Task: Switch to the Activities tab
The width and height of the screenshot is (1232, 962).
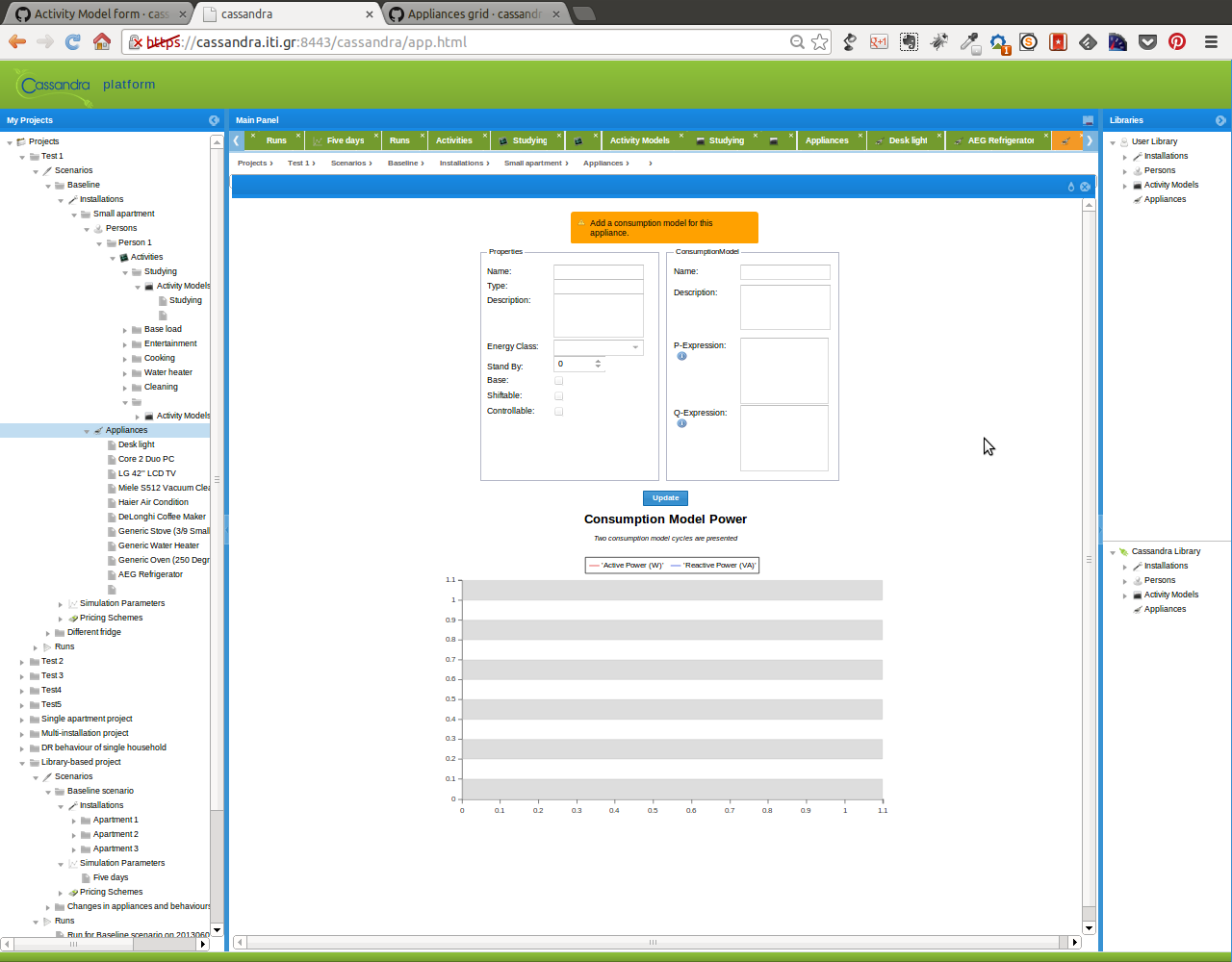Action: (454, 139)
